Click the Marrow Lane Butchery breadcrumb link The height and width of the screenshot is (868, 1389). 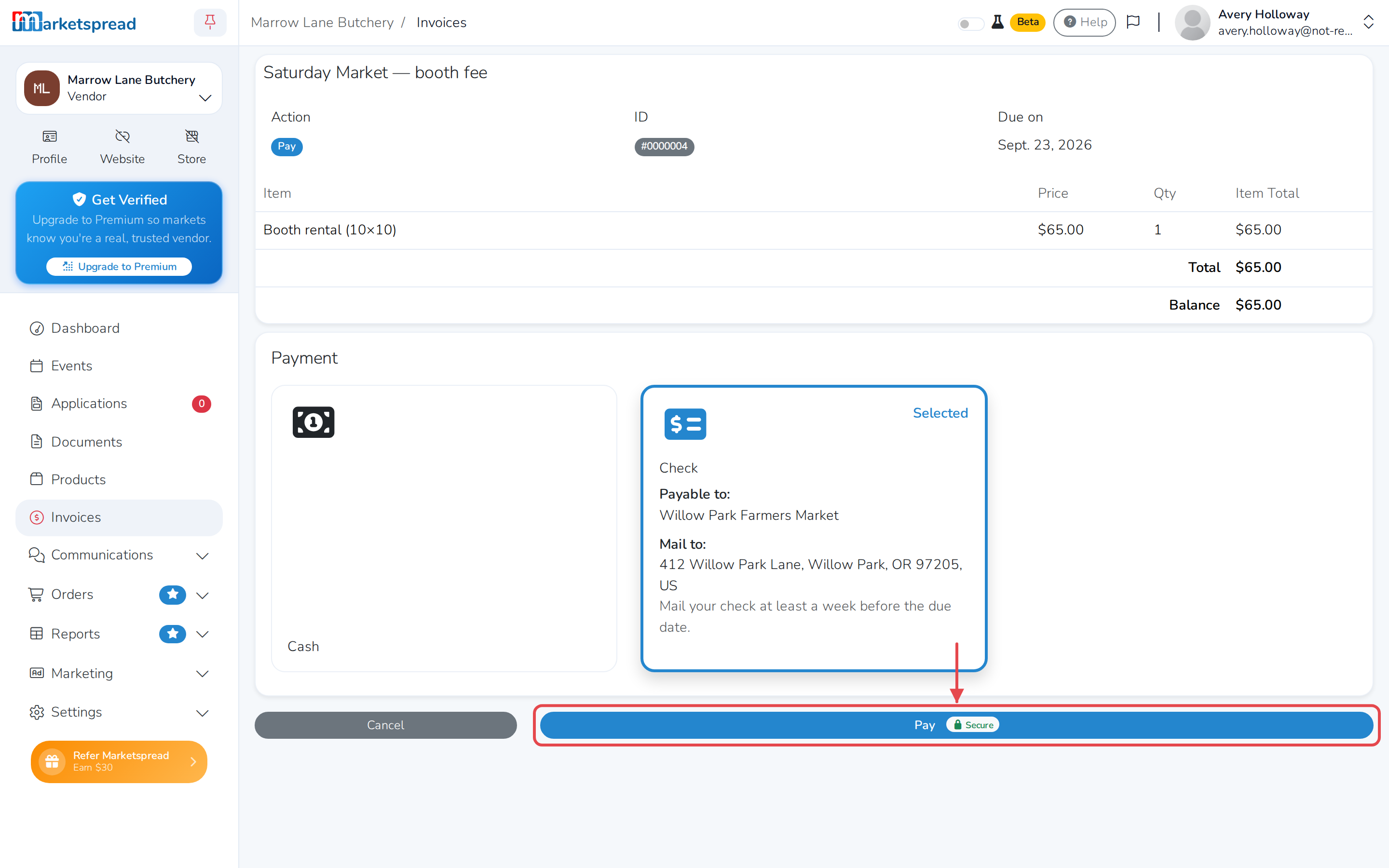coord(322,22)
